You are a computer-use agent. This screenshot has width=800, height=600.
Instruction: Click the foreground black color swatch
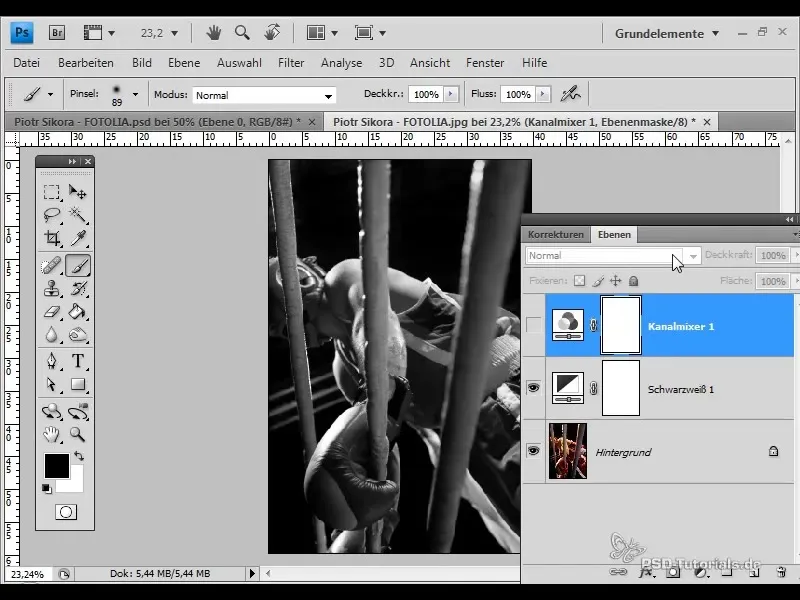tap(56, 466)
